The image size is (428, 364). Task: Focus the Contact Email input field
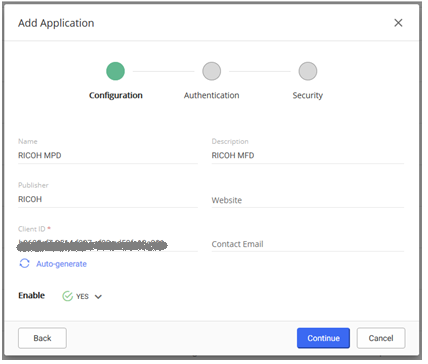click(307, 244)
